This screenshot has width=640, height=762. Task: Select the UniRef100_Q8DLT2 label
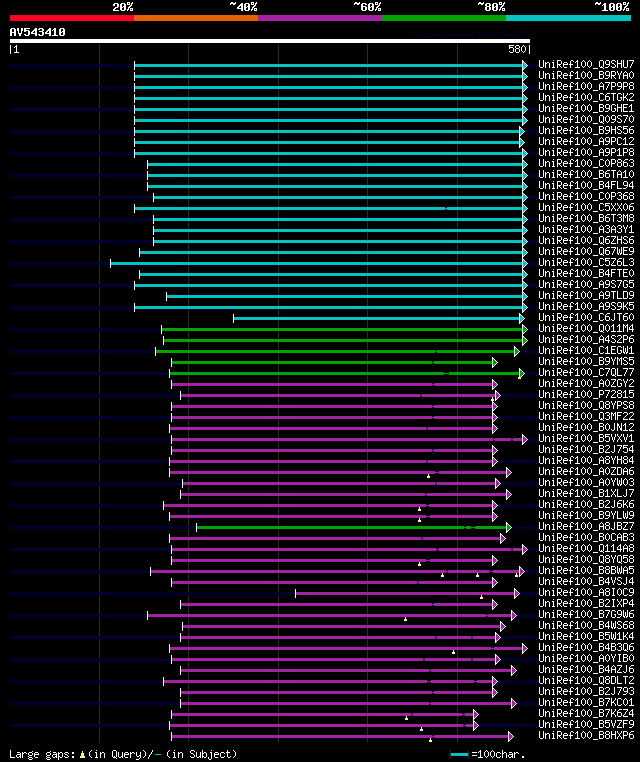click(586, 681)
